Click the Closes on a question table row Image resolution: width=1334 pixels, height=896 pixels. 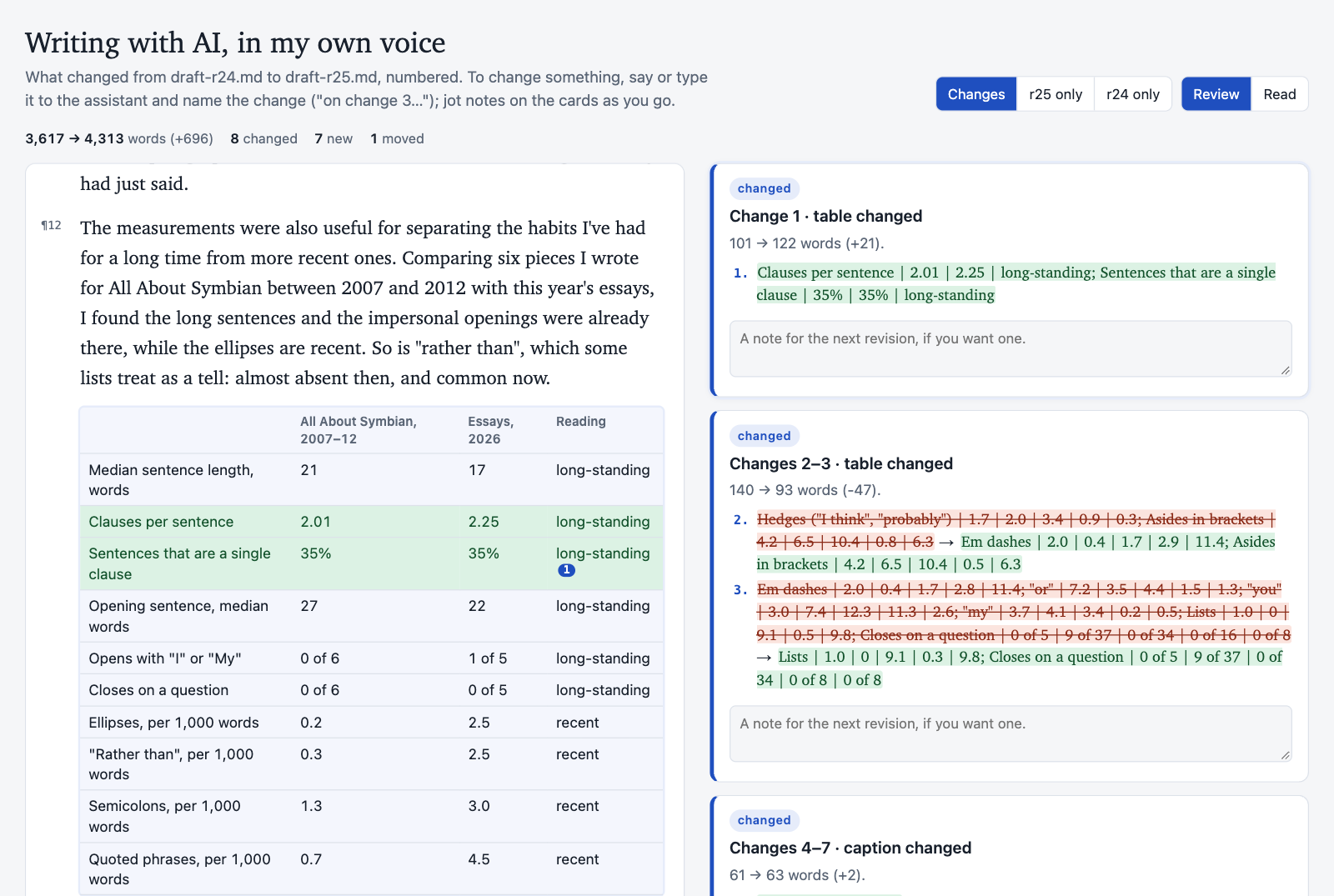pyautogui.click(x=372, y=690)
